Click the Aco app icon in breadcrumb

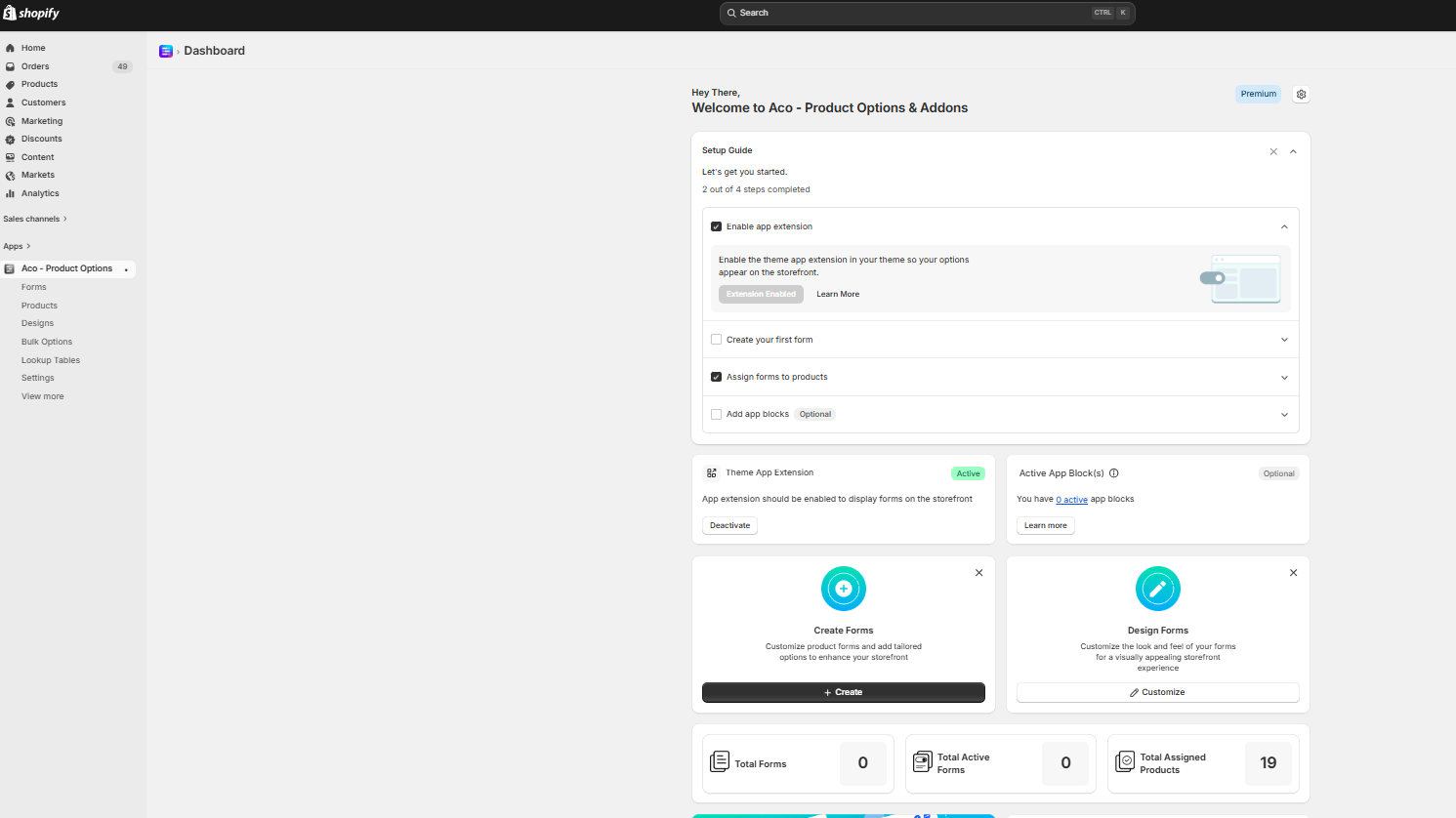pyautogui.click(x=166, y=51)
